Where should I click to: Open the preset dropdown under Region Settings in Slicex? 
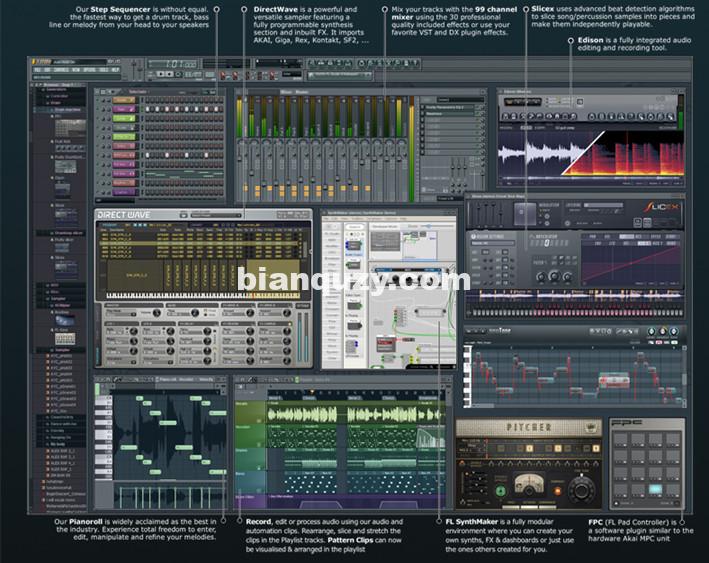click(x=493, y=243)
